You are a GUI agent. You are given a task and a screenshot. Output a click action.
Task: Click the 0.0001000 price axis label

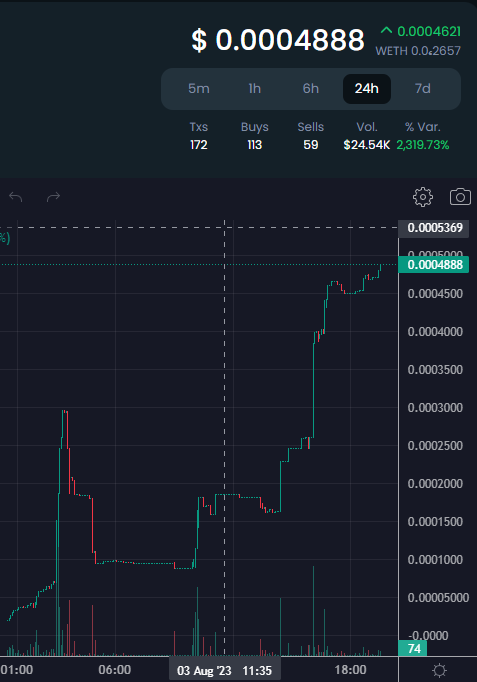click(x=435, y=559)
